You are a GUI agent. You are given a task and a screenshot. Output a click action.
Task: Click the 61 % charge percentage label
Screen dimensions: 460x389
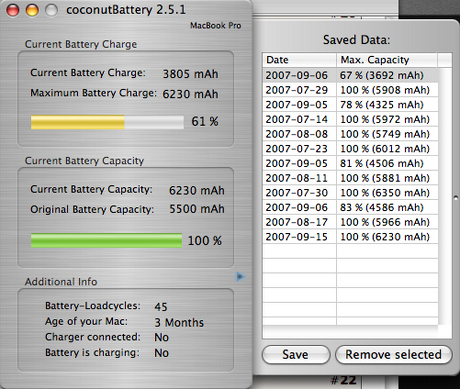205,122
